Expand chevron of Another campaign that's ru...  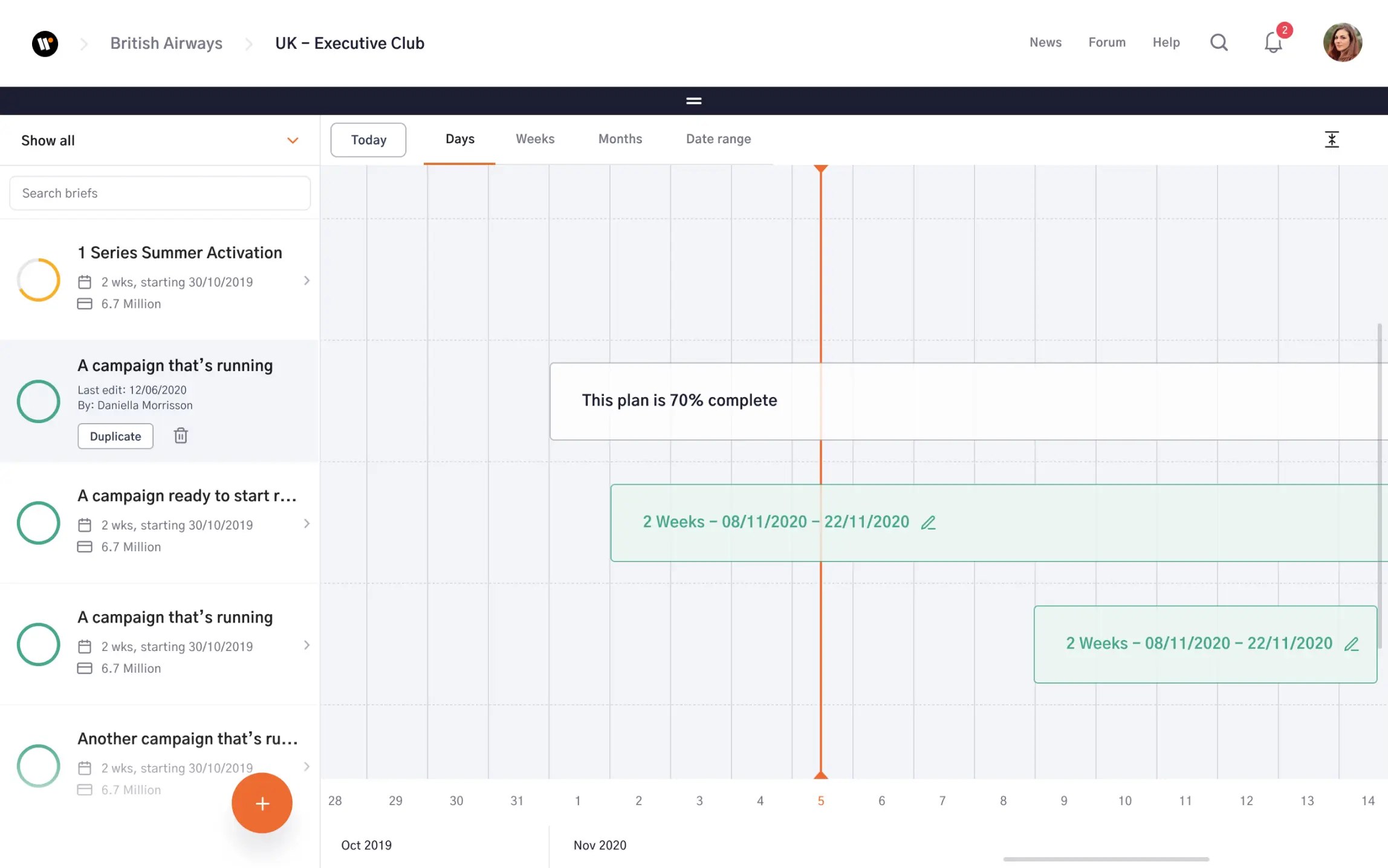(x=306, y=766)
